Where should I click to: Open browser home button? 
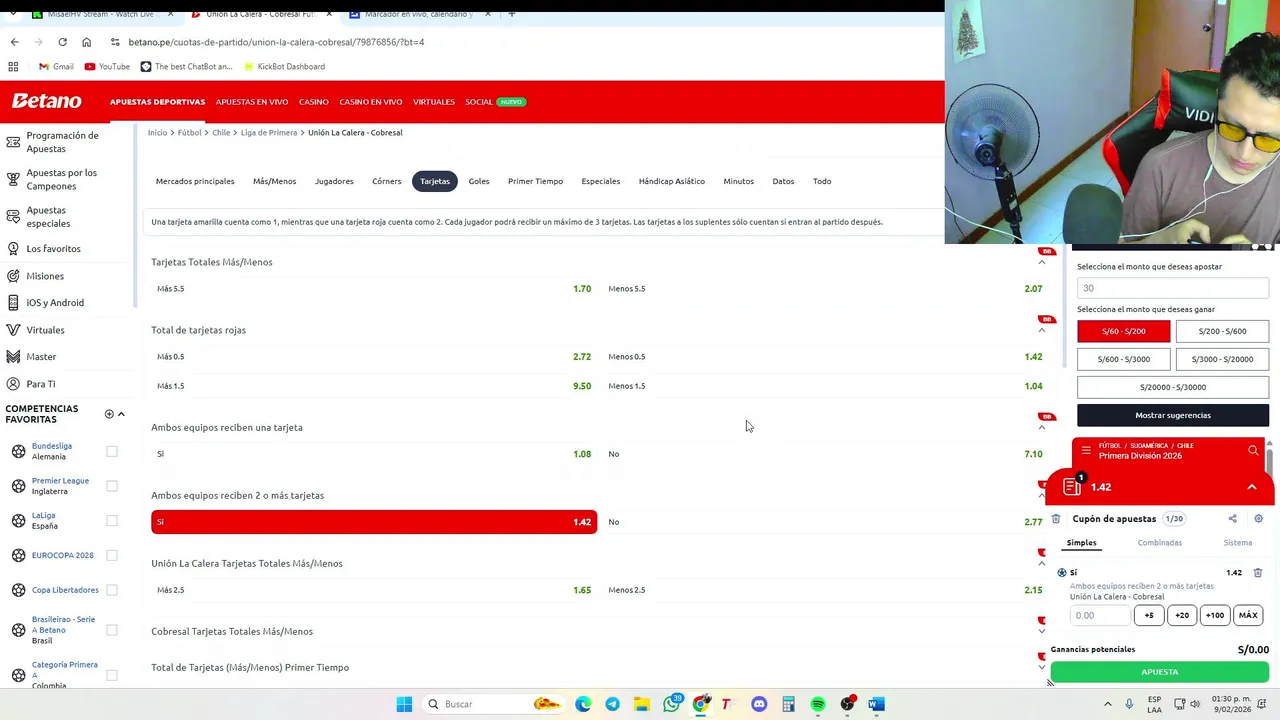(x=86, y=42)
